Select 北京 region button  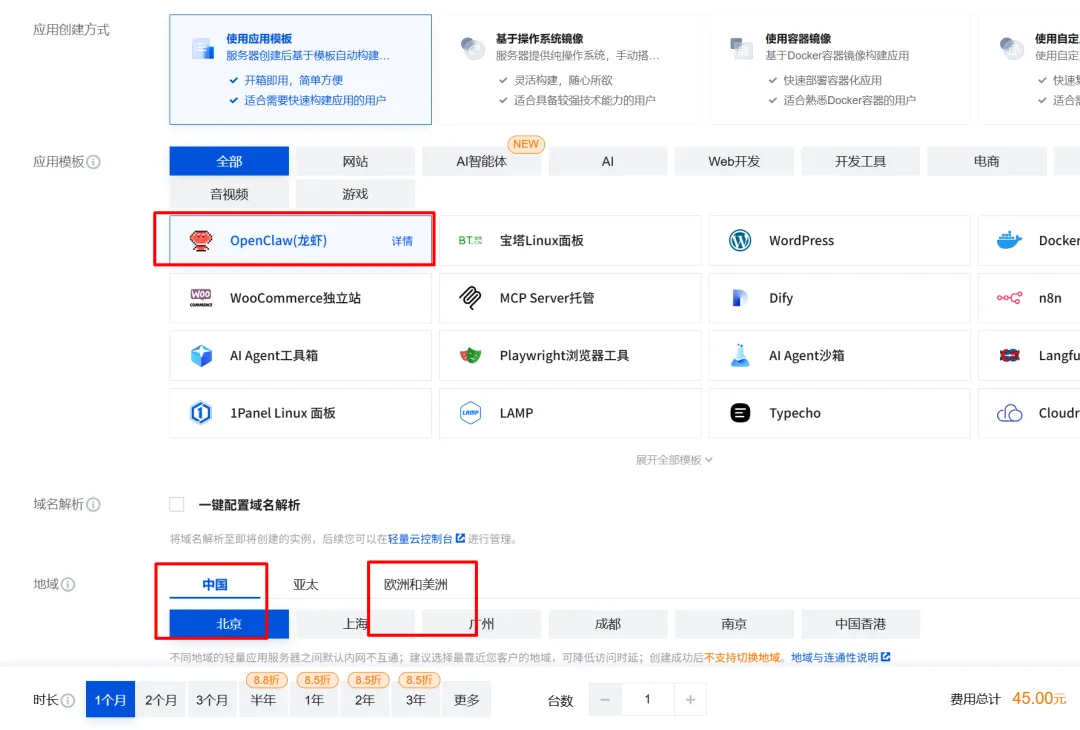(x=229, y=624)
